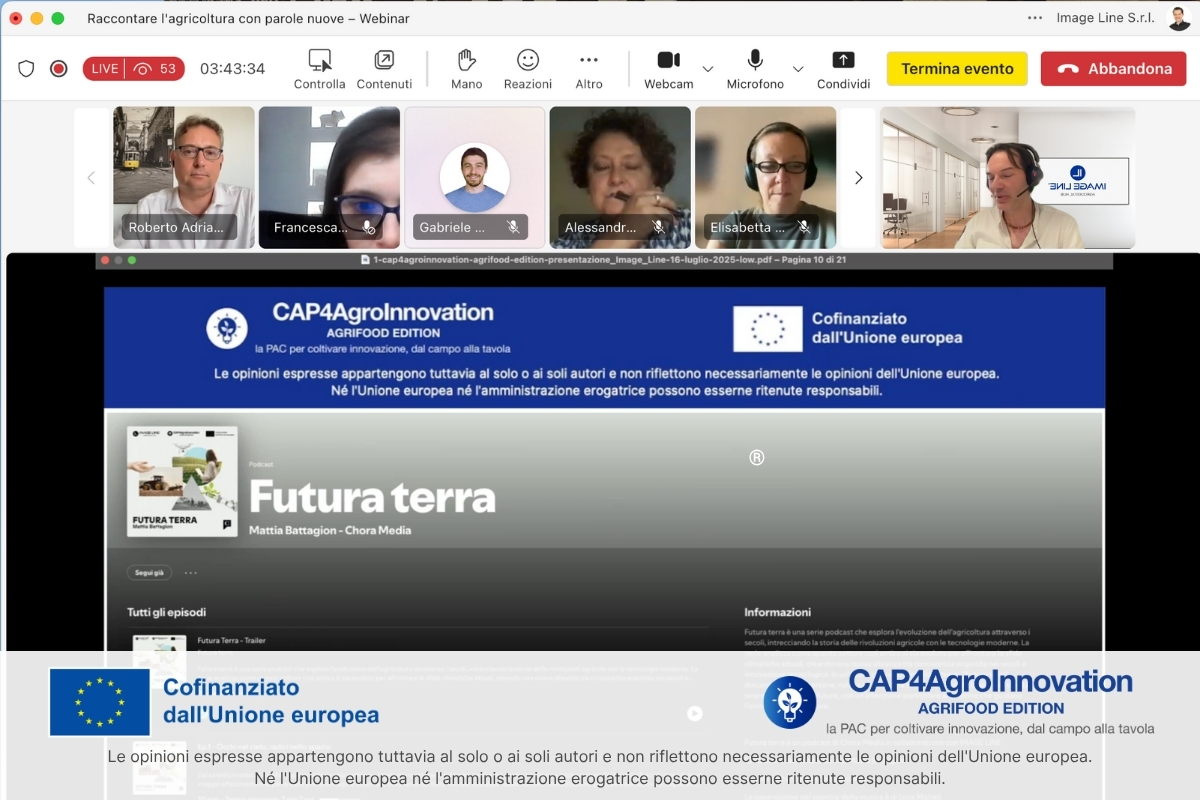The image size is (1200, 800).
Task: Select Elisabetta video thumbnail
Action: tap(766, 178)
